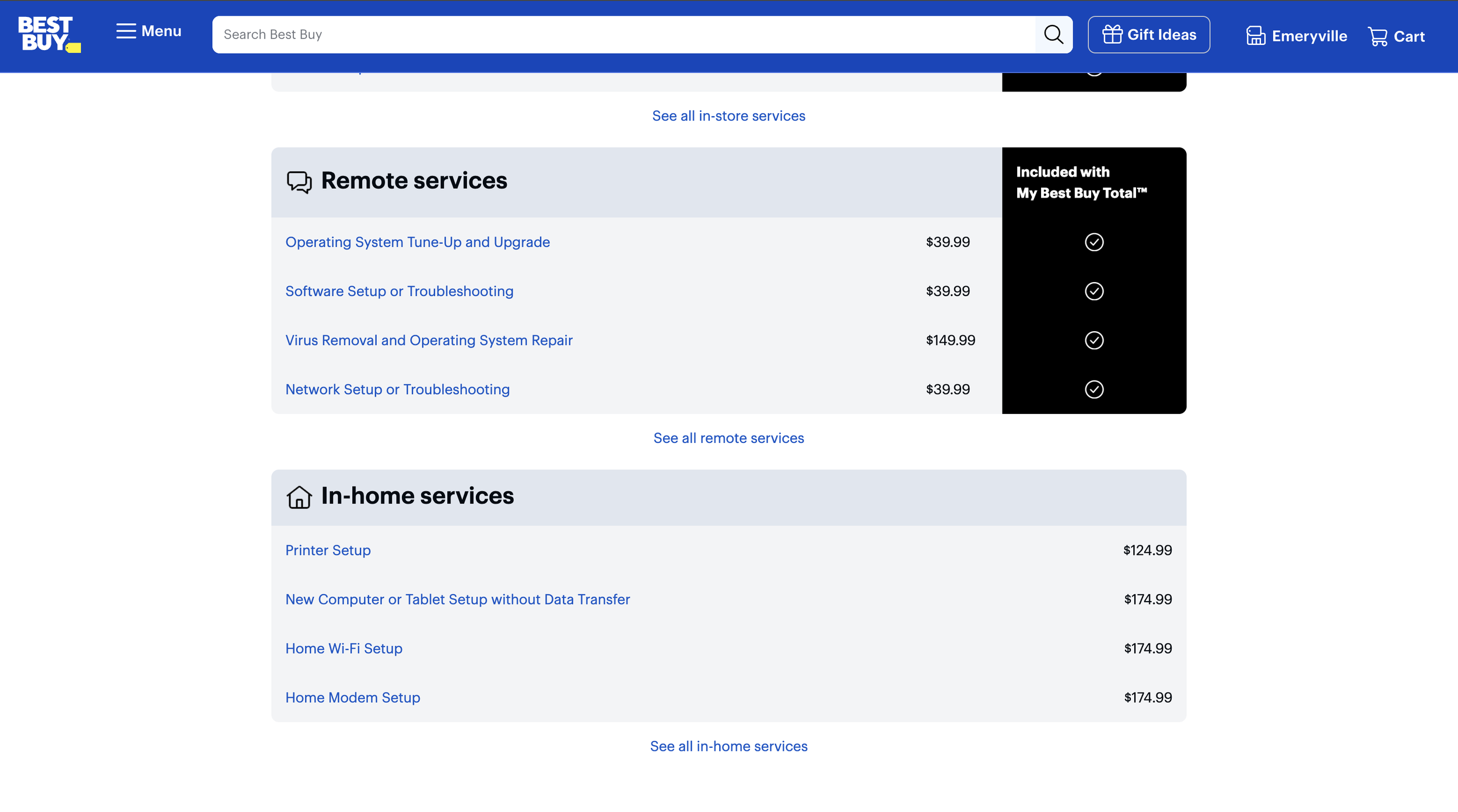This screenshot has width=1458, height=812.
Task: Open the shopping Cart icon
Action: tap(1378, 36)
